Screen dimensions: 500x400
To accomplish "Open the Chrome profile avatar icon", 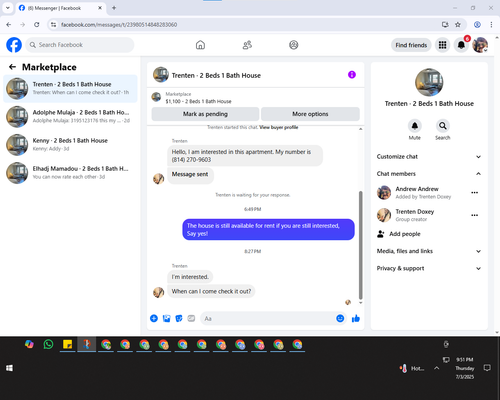I will pos(477,25).
